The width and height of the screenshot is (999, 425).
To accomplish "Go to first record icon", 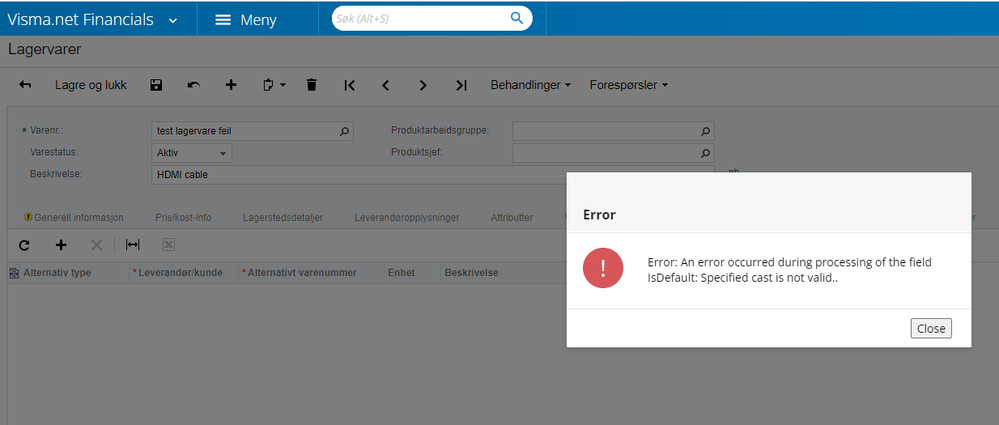I will click(349, 85).
